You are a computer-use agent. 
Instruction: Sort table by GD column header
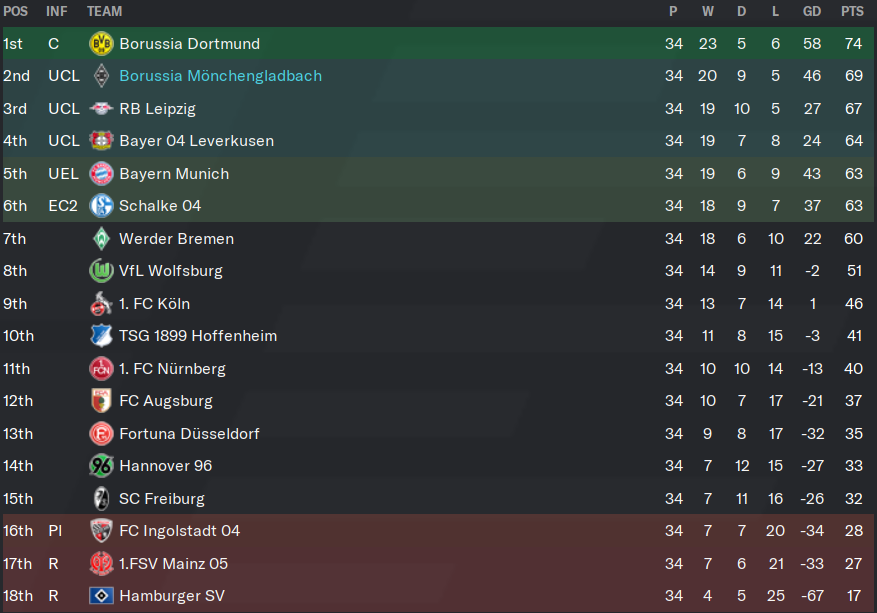tap(812, 11)
